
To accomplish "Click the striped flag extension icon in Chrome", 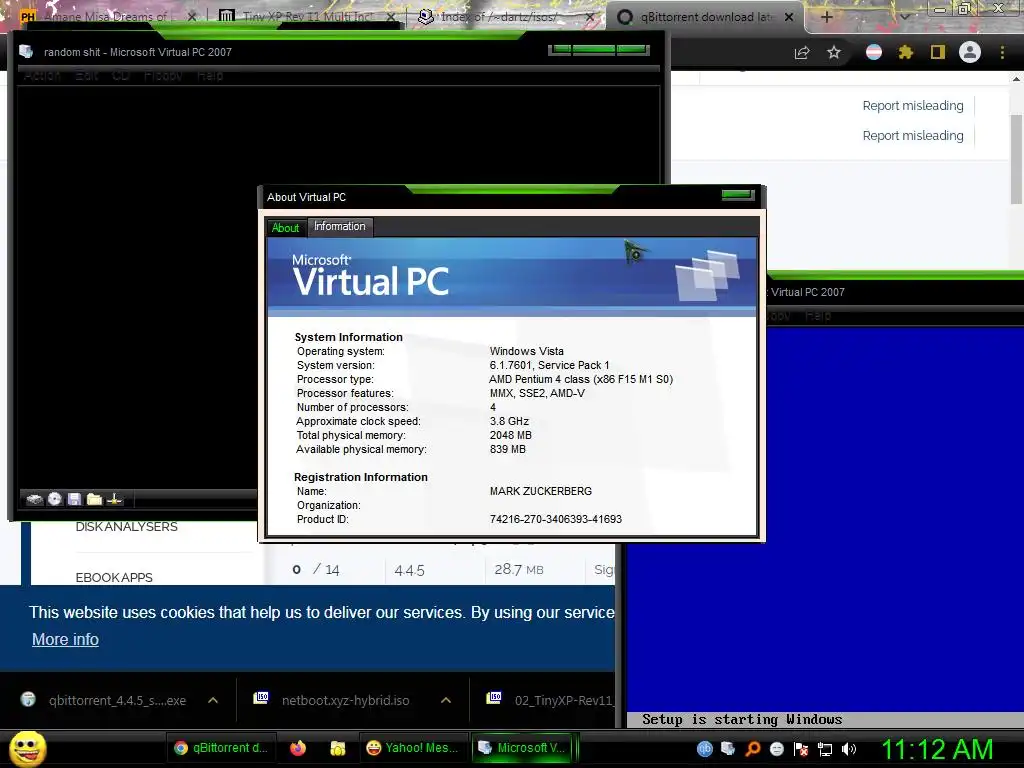I will 873,52.
